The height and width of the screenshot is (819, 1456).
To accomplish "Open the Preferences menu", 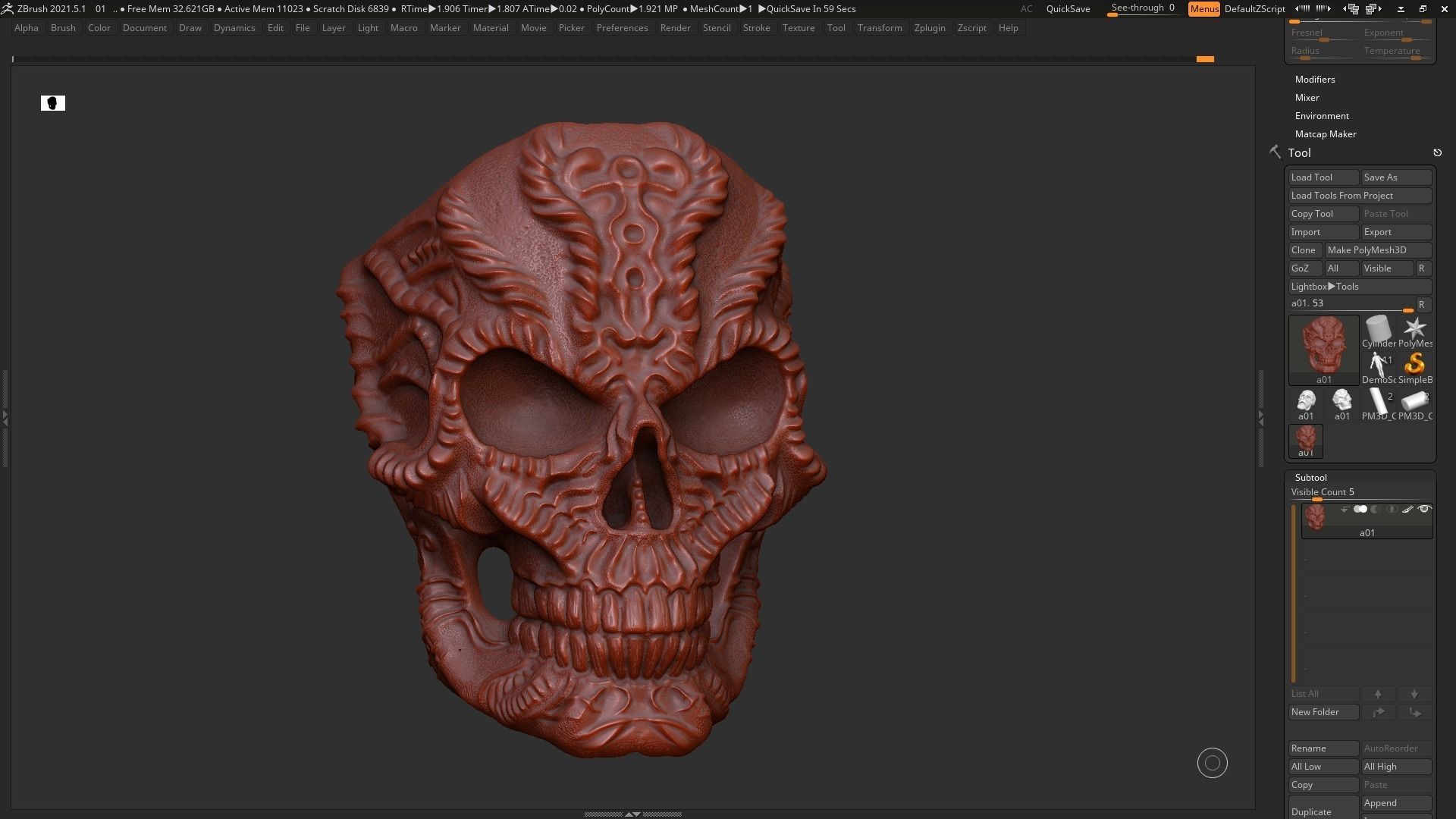I will click(622, 28).
